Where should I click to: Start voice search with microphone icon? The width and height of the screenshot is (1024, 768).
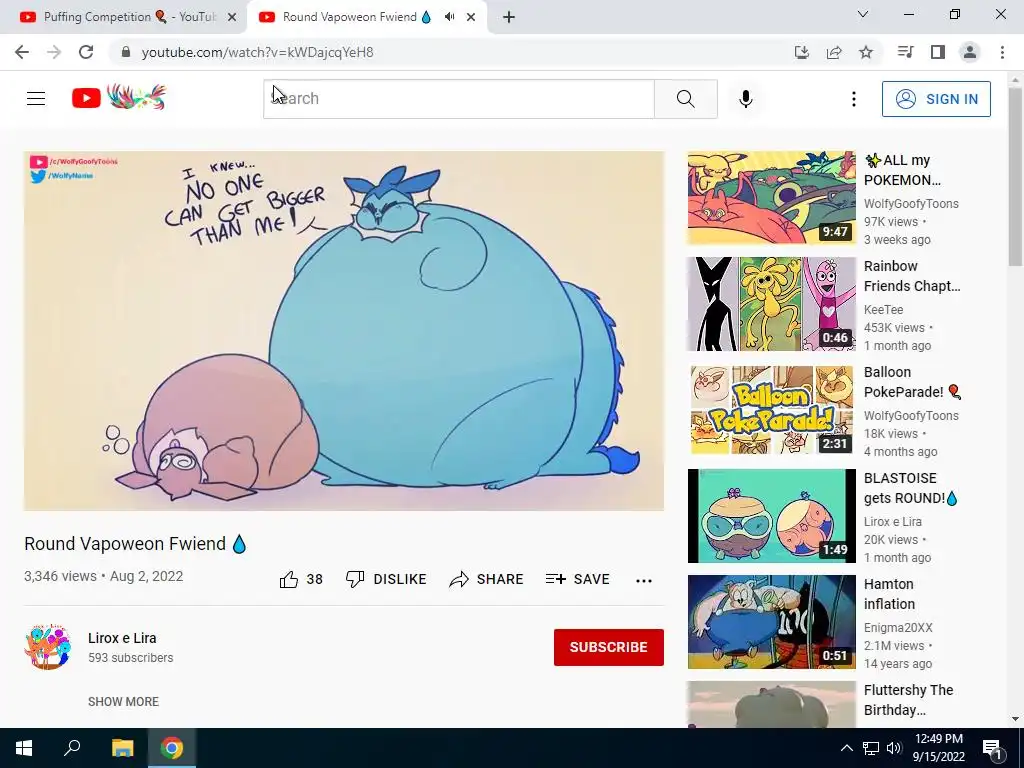(746, 99)
